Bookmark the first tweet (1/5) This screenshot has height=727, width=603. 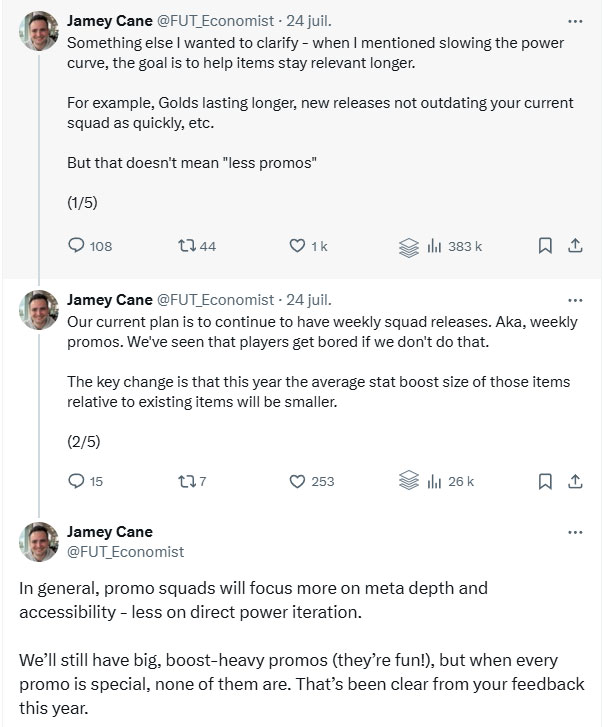(545, 245)
